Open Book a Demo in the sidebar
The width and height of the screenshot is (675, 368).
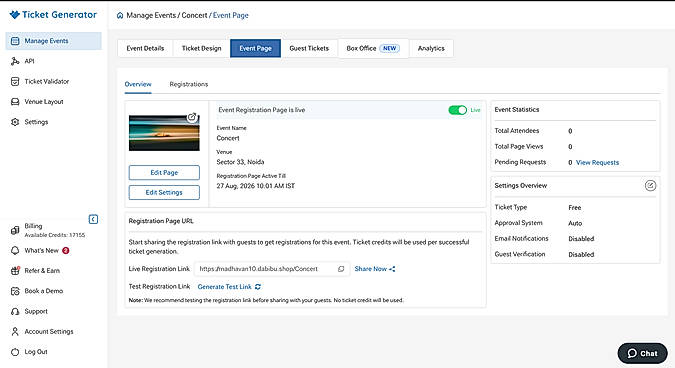click(x=44, y=291)
